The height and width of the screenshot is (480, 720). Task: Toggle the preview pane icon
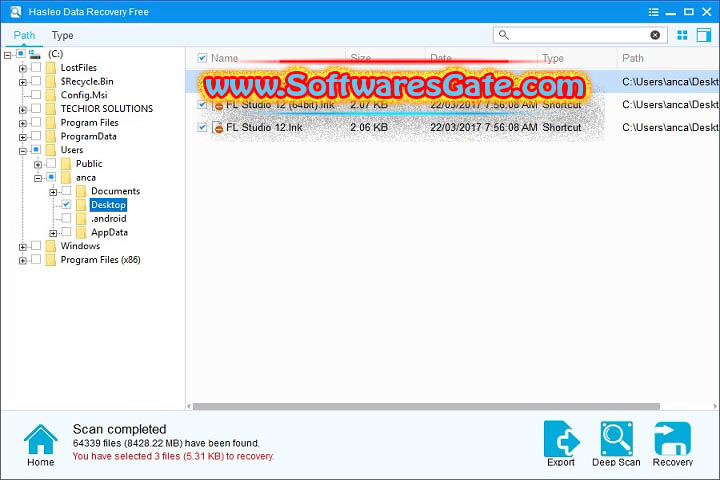point(703,35)
